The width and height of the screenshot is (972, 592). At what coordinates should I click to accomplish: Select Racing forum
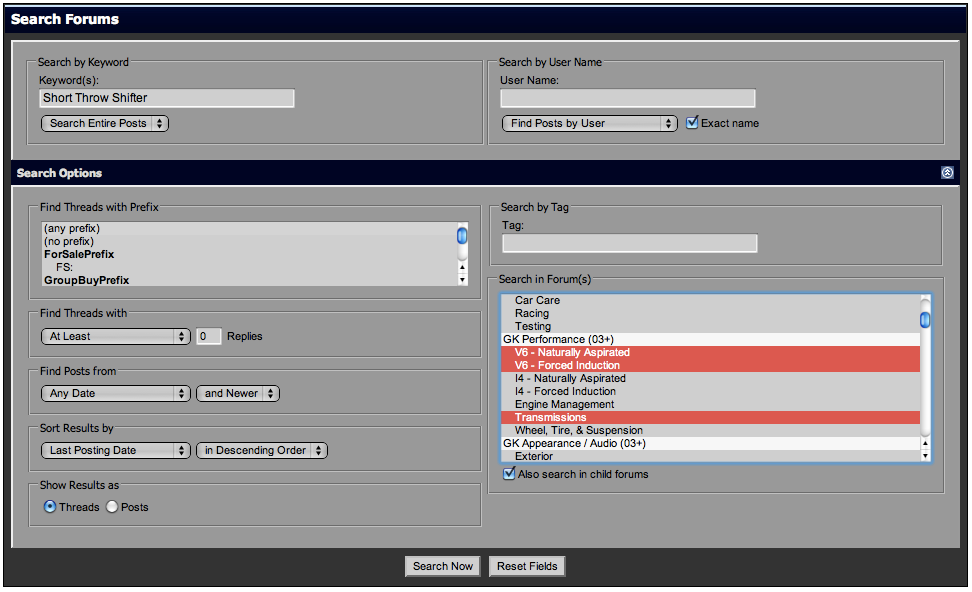pyautogui.click(x=710, y=313)
